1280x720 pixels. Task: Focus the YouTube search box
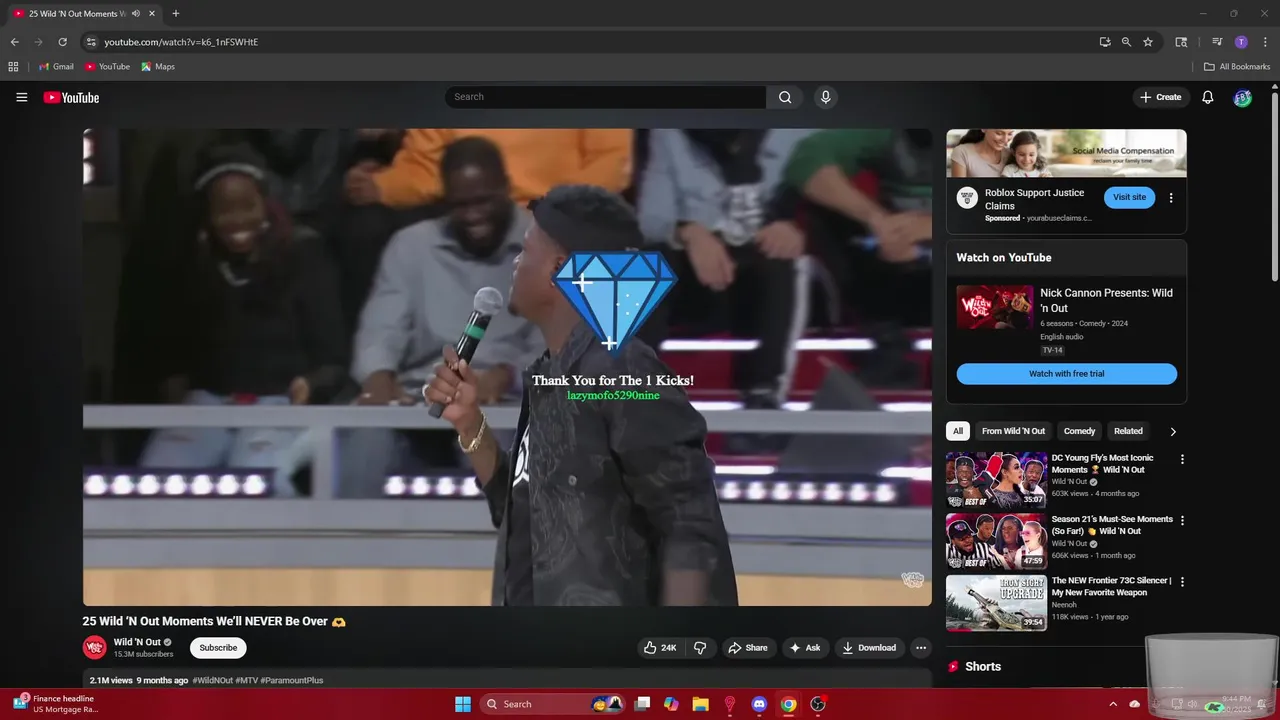click(x=606, y=97)
